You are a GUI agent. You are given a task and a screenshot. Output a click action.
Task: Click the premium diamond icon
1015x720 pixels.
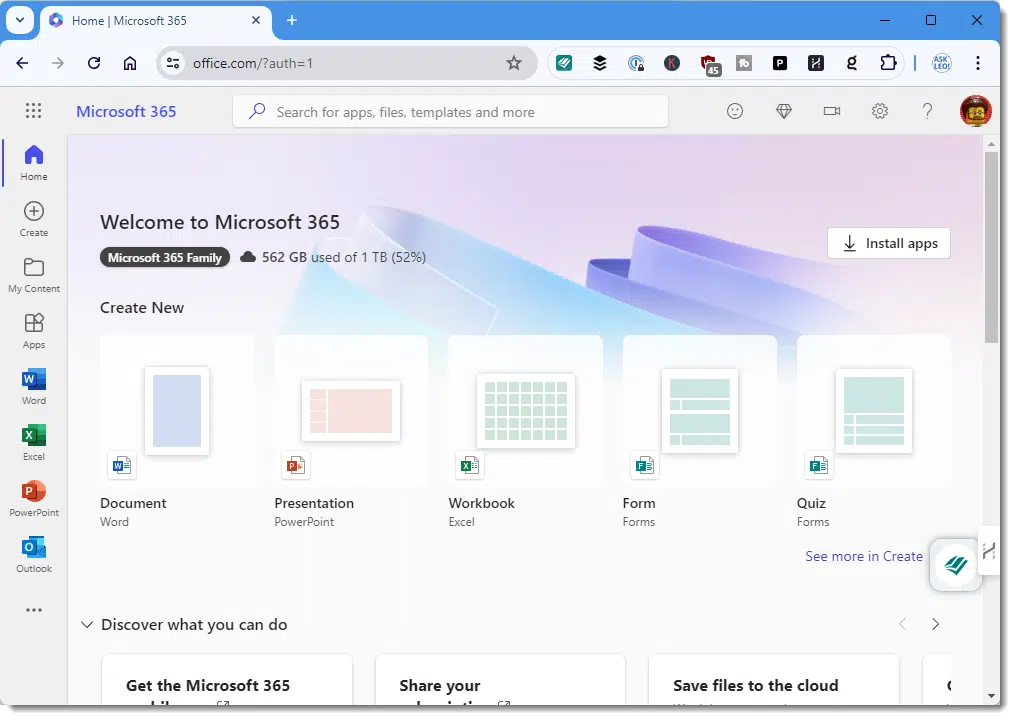coord(783,111)
